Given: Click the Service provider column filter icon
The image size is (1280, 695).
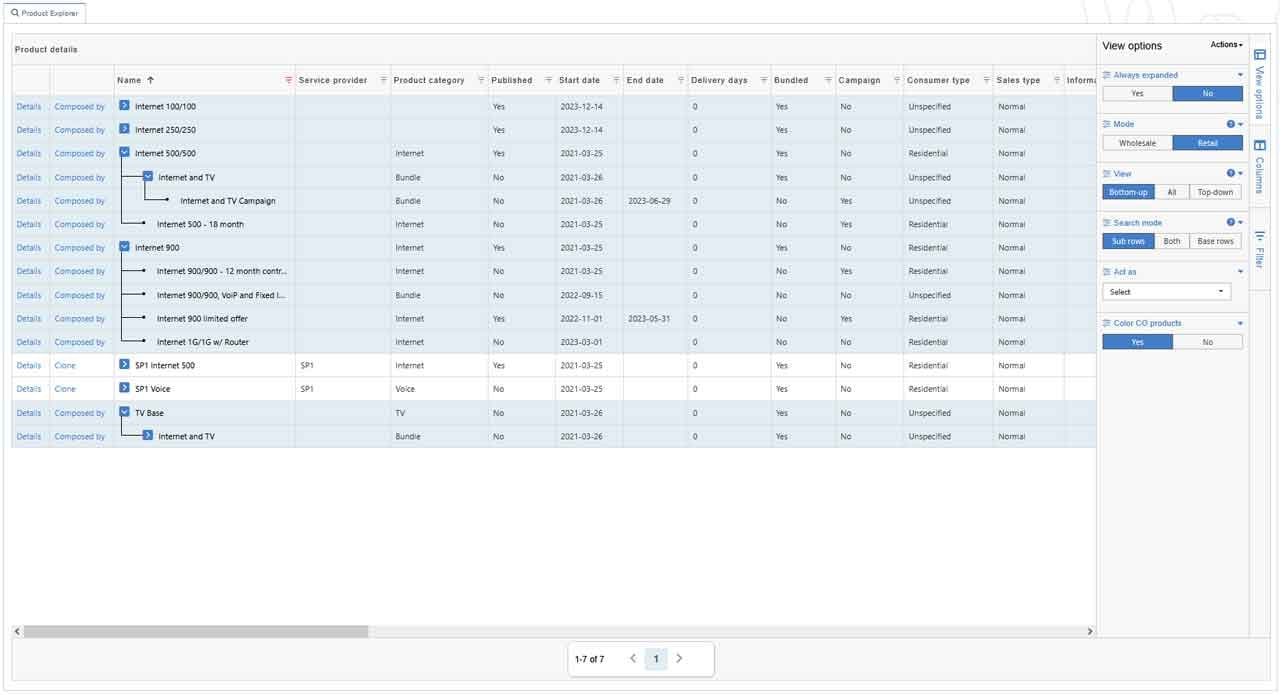Looking at the screenshot, I should pos(383,80).
